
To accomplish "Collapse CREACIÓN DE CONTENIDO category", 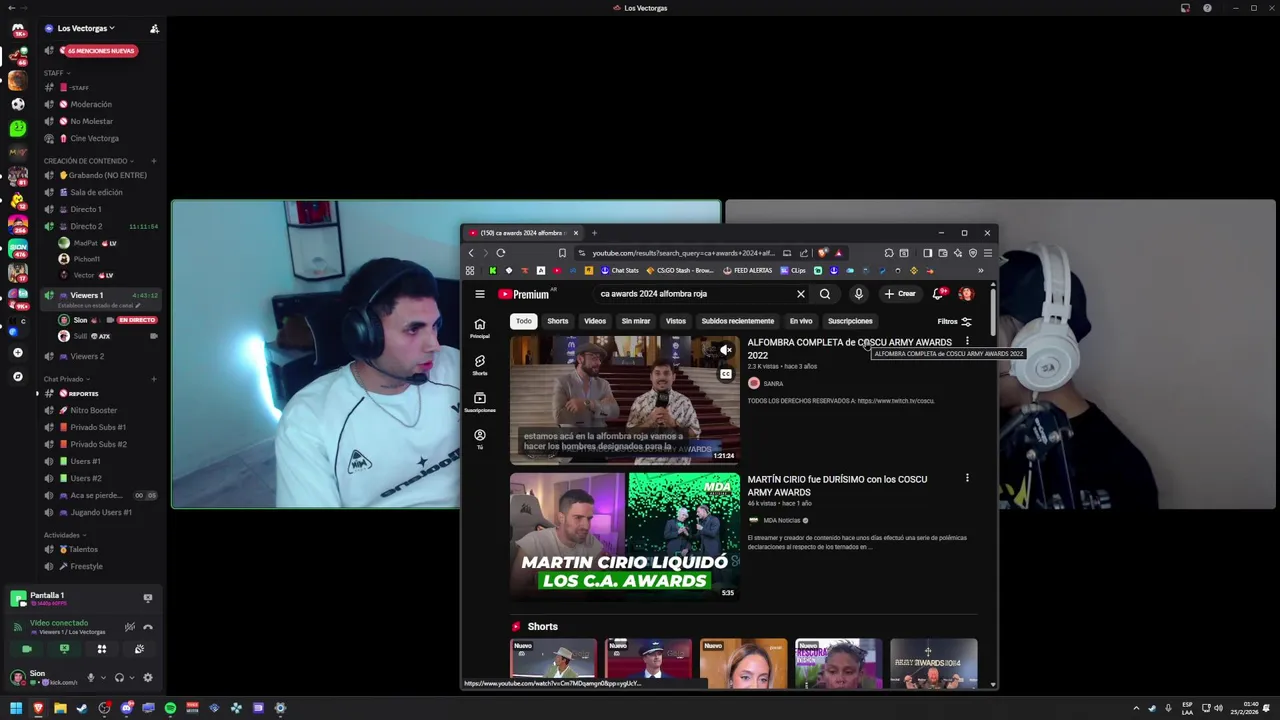I will [89, 161].
